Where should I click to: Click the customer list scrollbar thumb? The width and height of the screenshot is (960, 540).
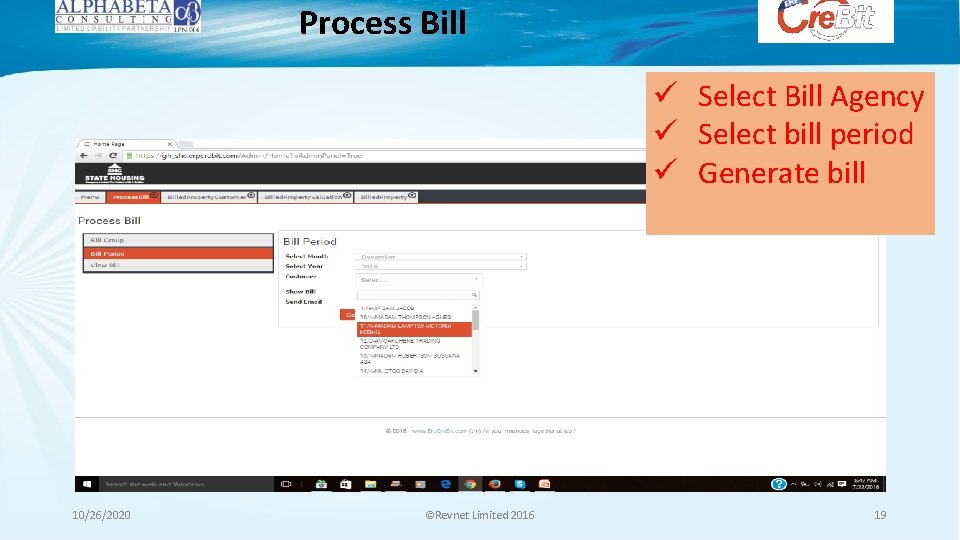476,320
